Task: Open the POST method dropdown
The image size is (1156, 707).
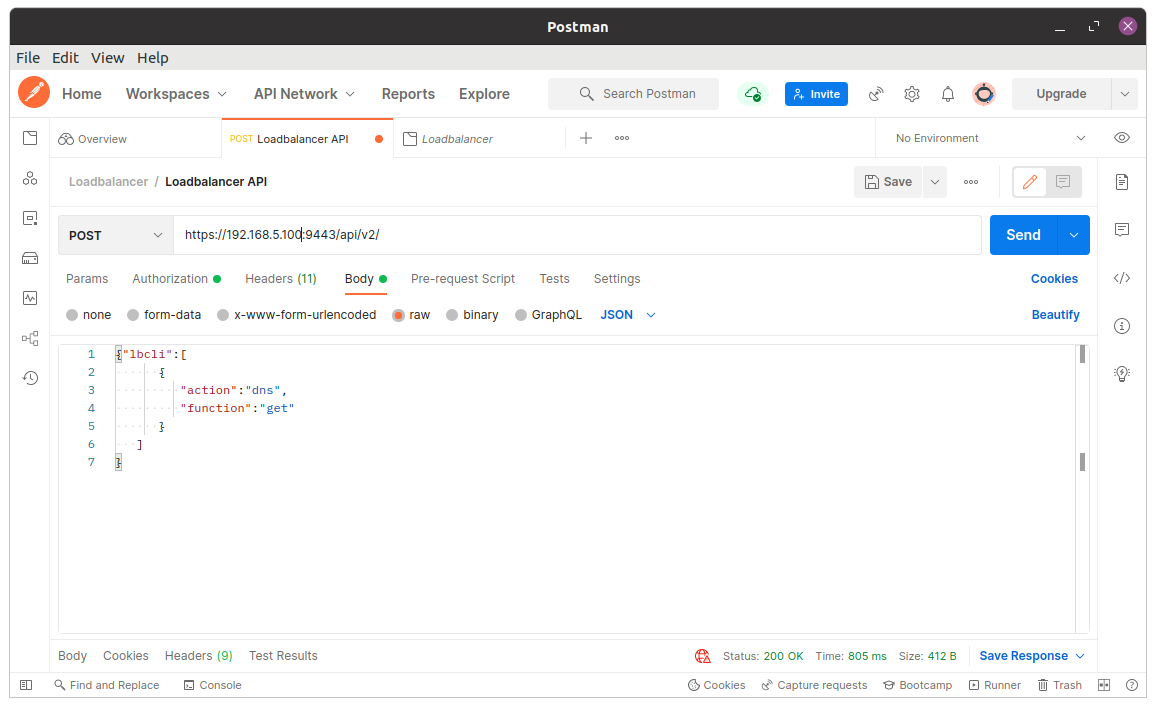Action: [x=116, y=235]
